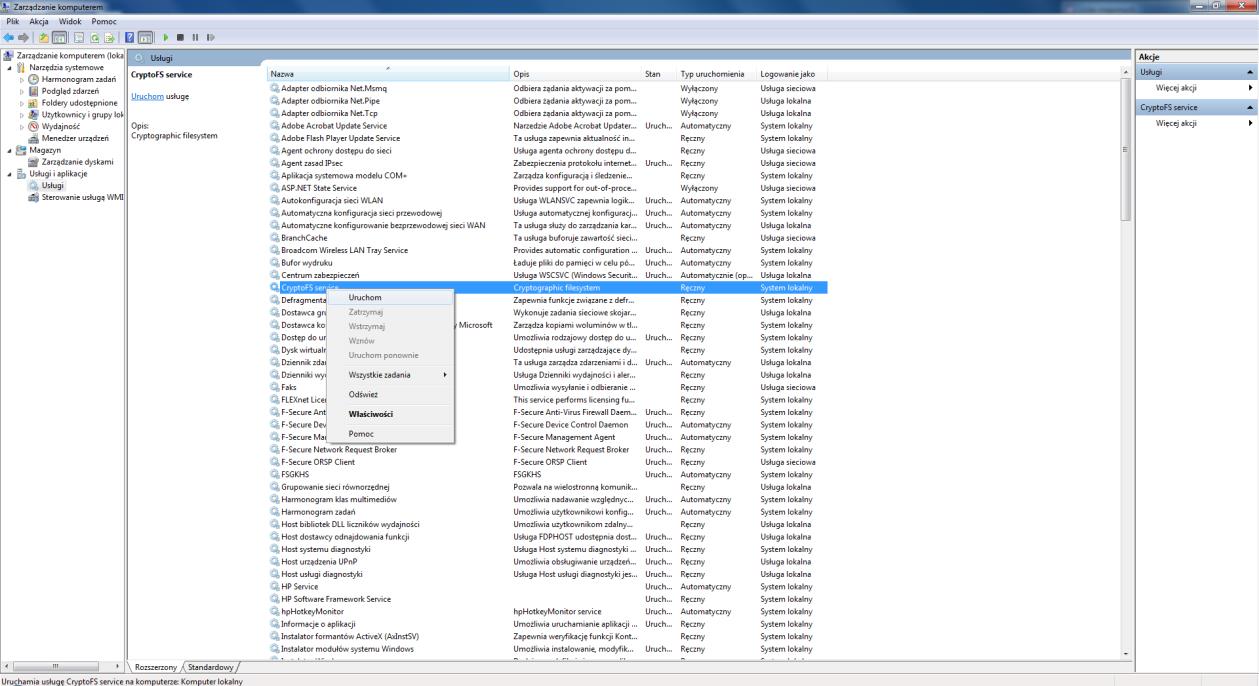Sort by the Logowanie jako column header

792,74
